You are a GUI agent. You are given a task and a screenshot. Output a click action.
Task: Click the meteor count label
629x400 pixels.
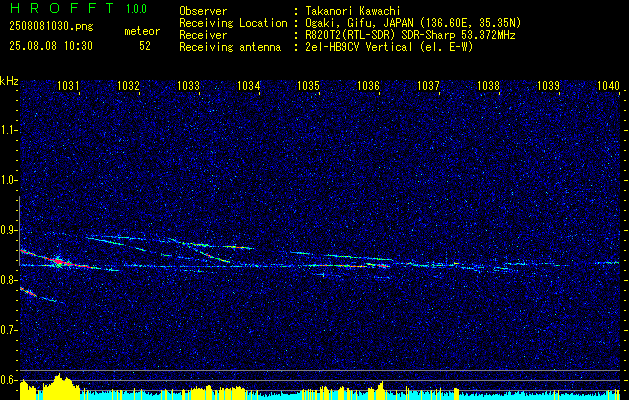click(x=142, y=32)
